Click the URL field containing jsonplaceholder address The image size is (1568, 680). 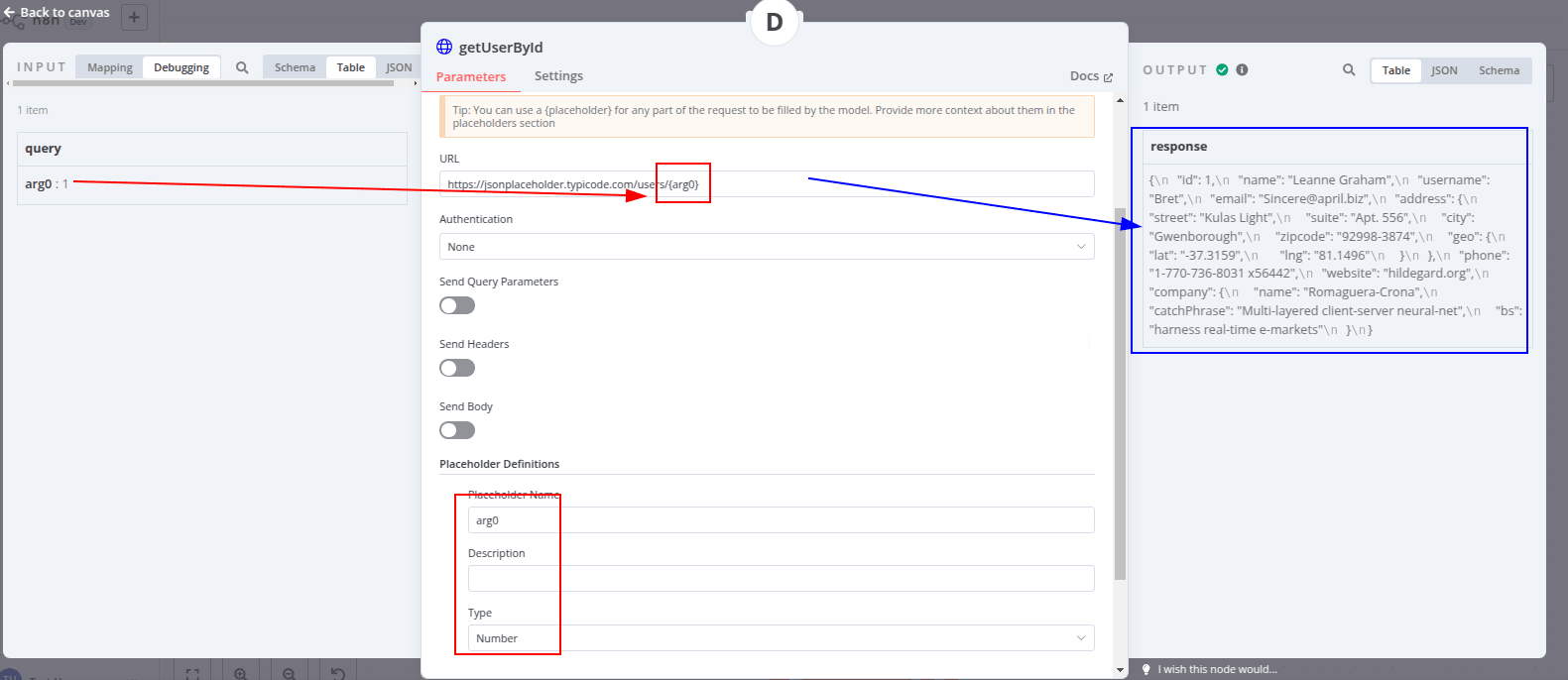click(767, 183)
